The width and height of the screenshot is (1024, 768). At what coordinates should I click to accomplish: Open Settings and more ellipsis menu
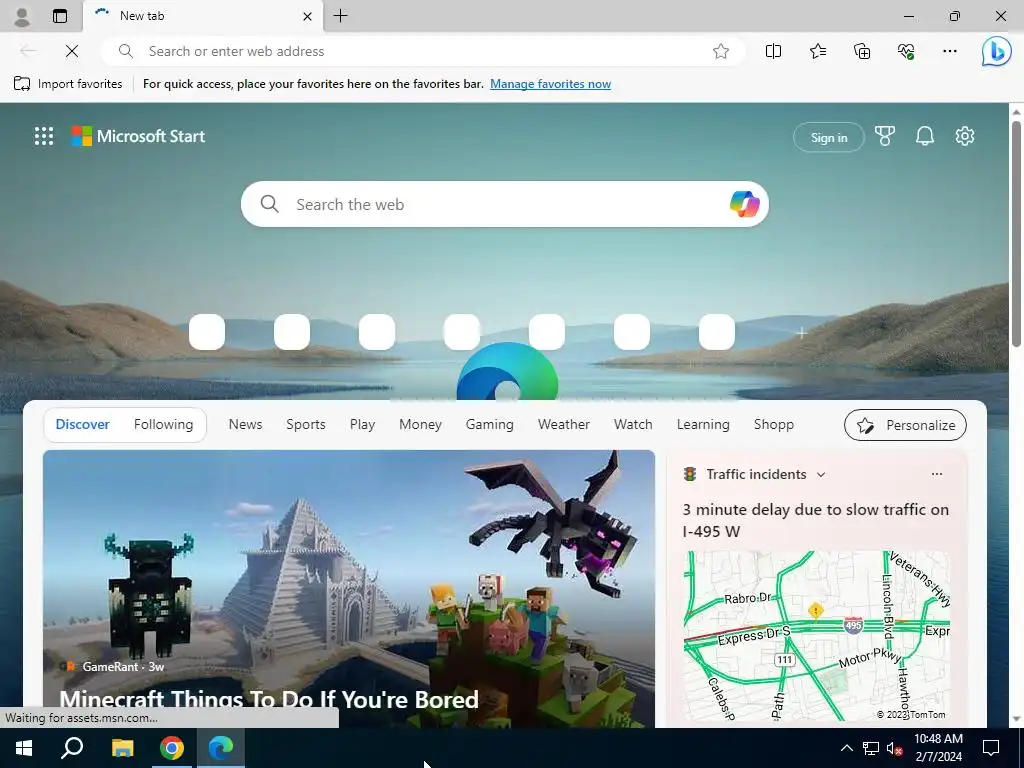pyautogui.click(x=950, y=51)
